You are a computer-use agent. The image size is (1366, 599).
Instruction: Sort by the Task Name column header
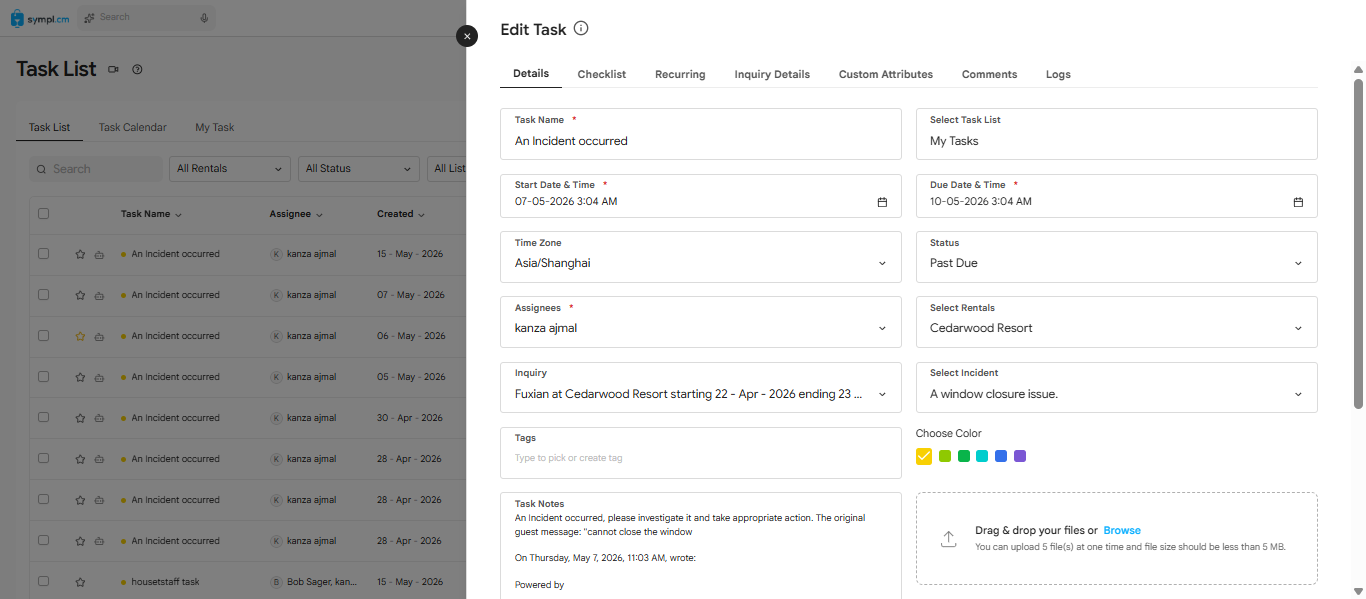click(x=151, y=214)
